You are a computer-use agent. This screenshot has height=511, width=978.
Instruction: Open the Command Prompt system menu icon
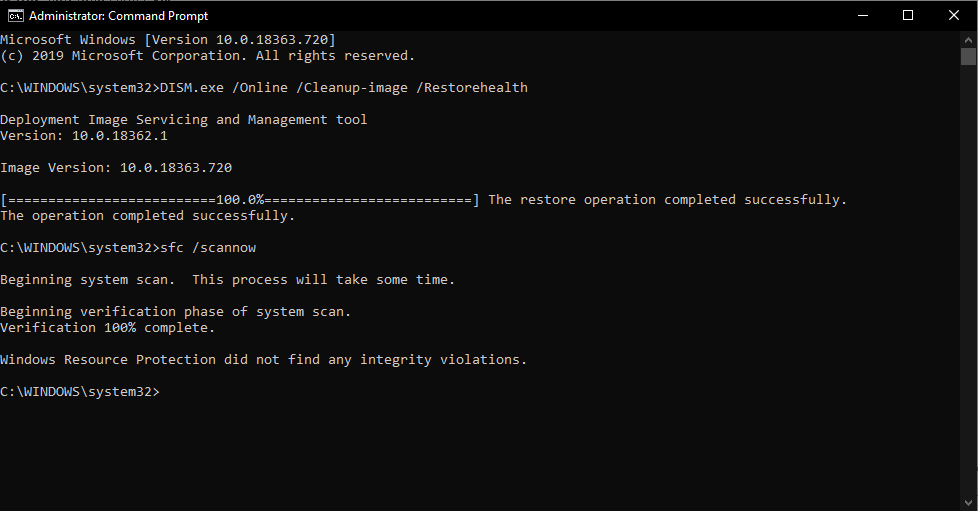16,16
